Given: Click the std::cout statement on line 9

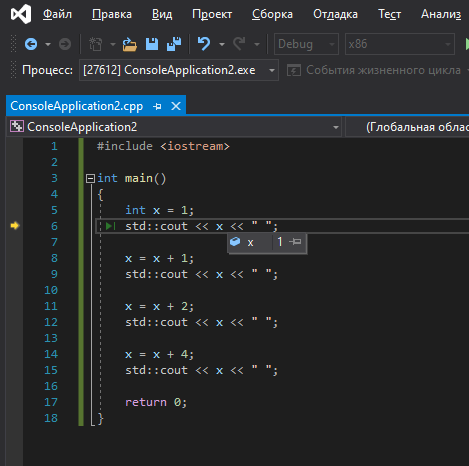Looking at the screenshot, I should click(201, 274).
